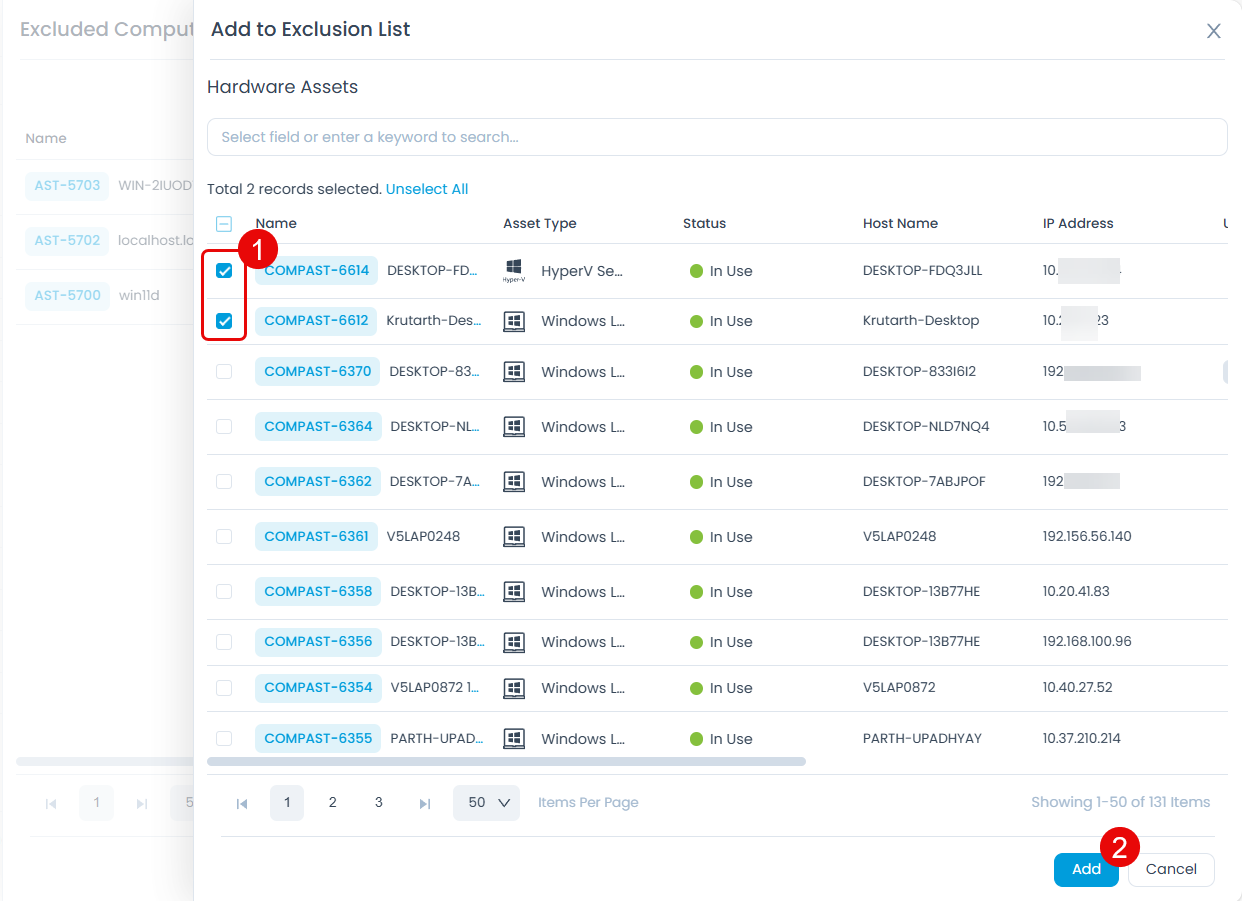The image size is (1242, 901).
Task: Click the Add button to confirm exclusions
Action: pos(1086,869)
